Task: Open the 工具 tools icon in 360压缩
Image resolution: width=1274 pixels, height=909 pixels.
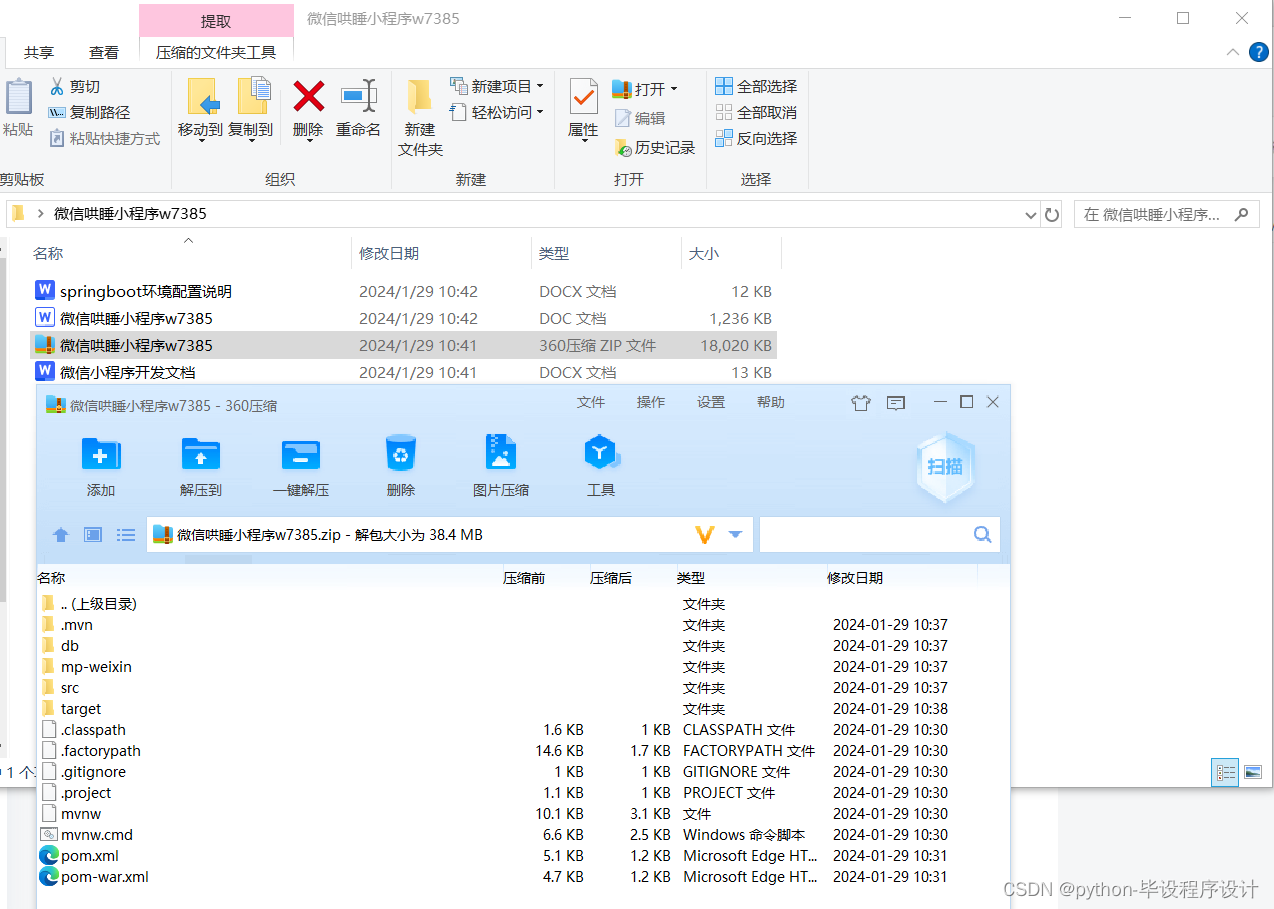Action: (600, 452)
